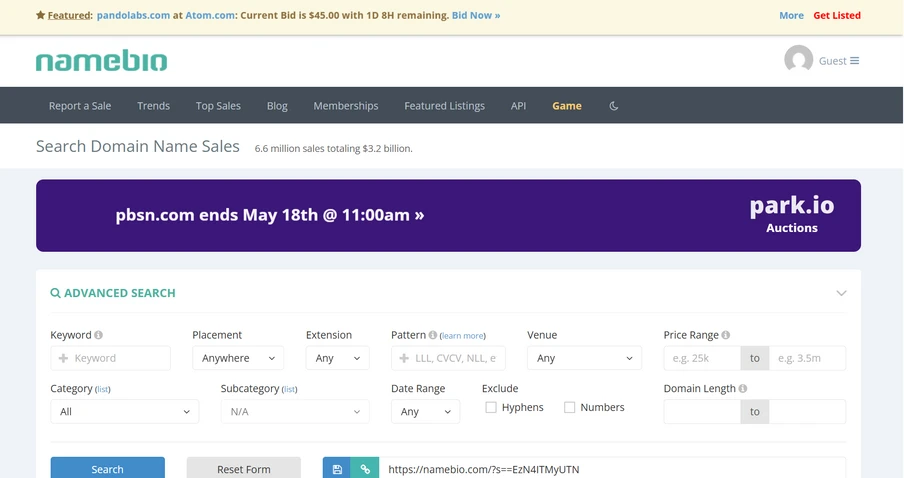
Task: Toggle dark mode with the moon icon
Action: pyautogui.click(x=614, y=106)
